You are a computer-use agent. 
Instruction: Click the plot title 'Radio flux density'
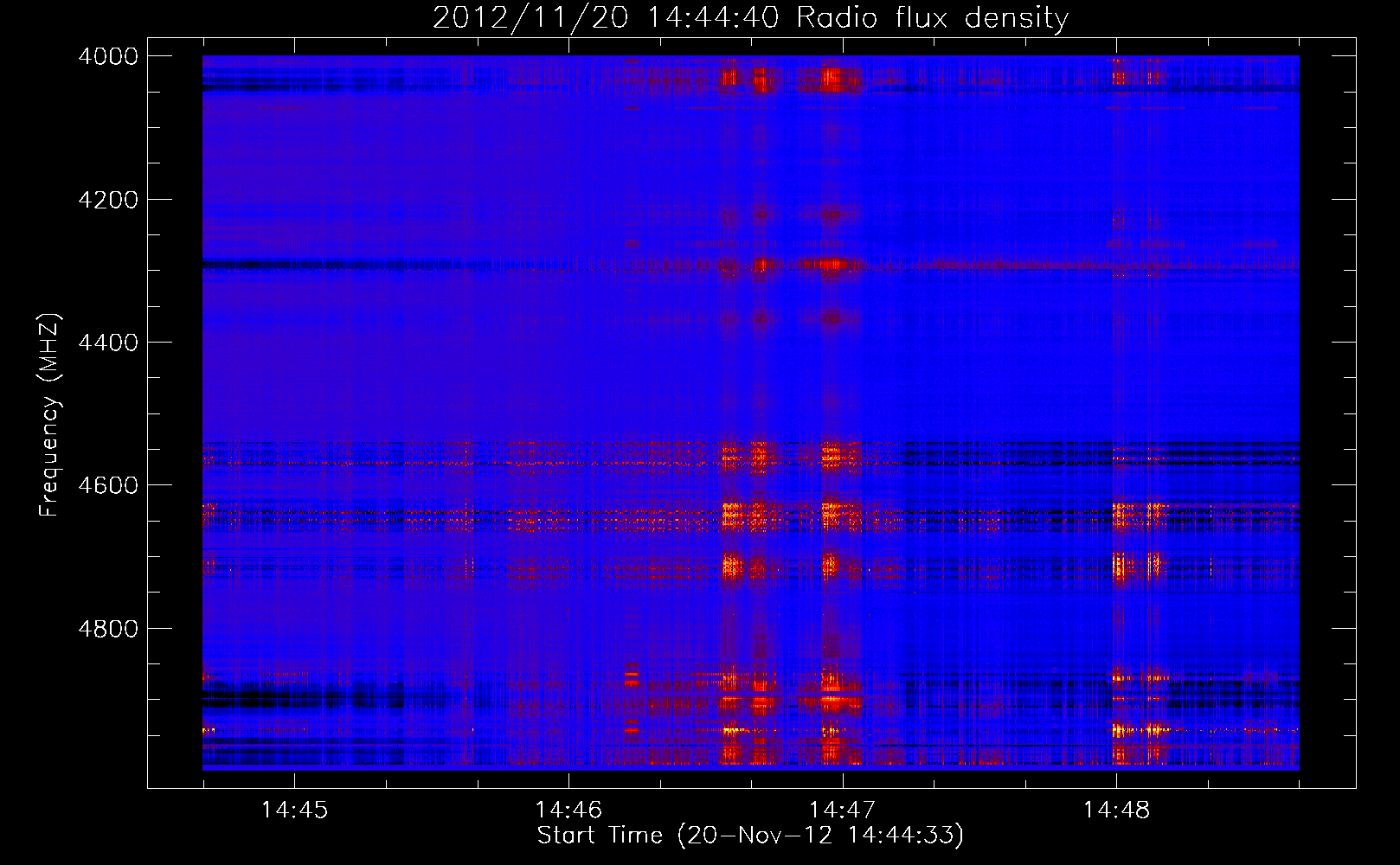[932, 18]
